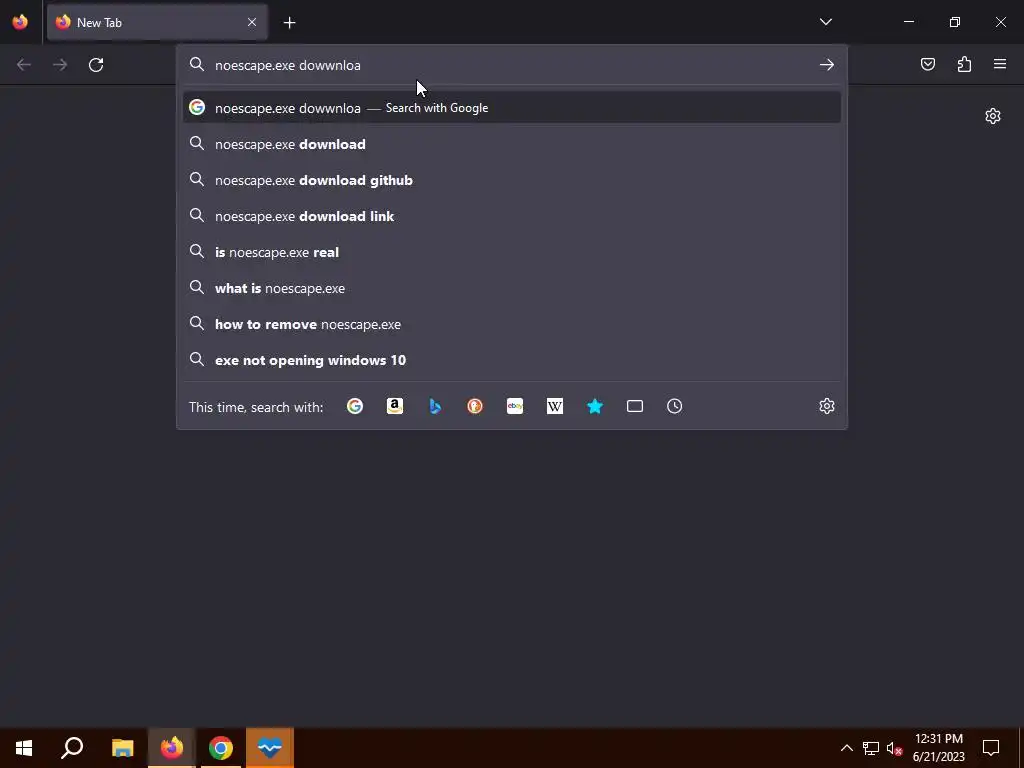Click the muted volume tray icon
Viewport: 1024px width, 768px height.
894,748
